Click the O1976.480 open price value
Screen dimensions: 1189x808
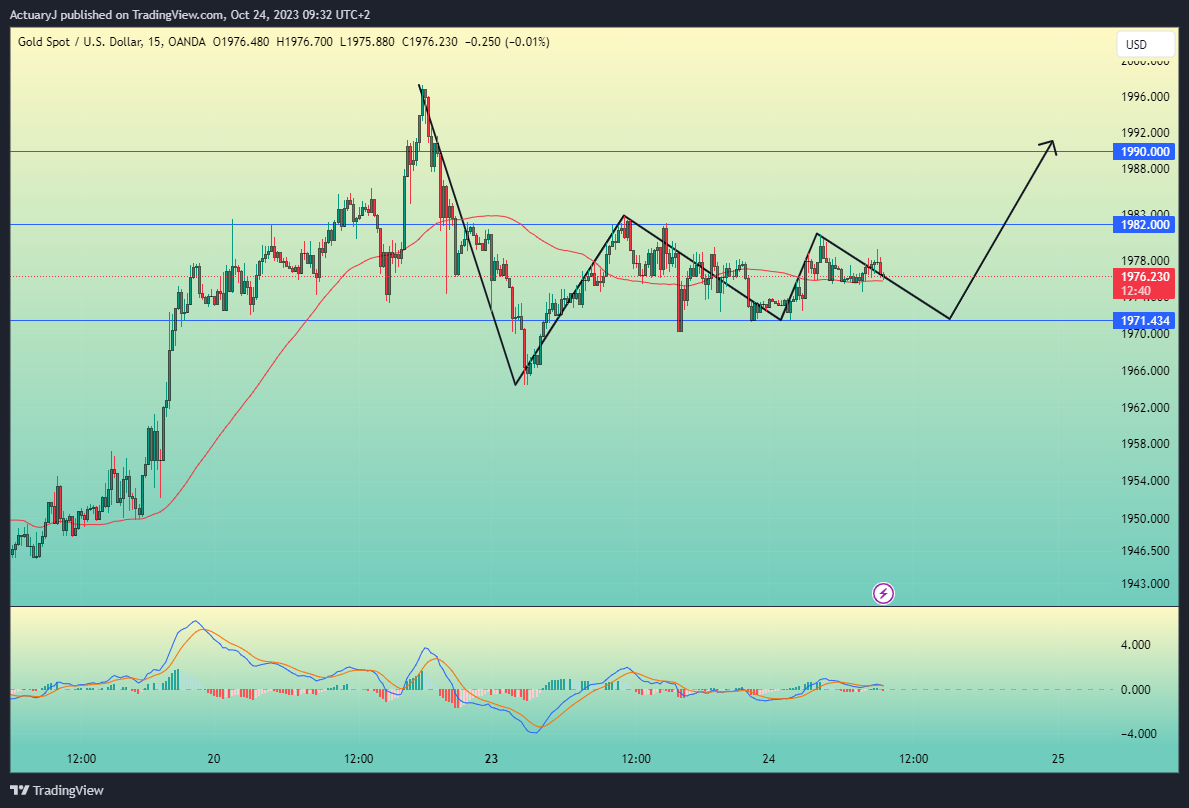(x=241, y=42)
